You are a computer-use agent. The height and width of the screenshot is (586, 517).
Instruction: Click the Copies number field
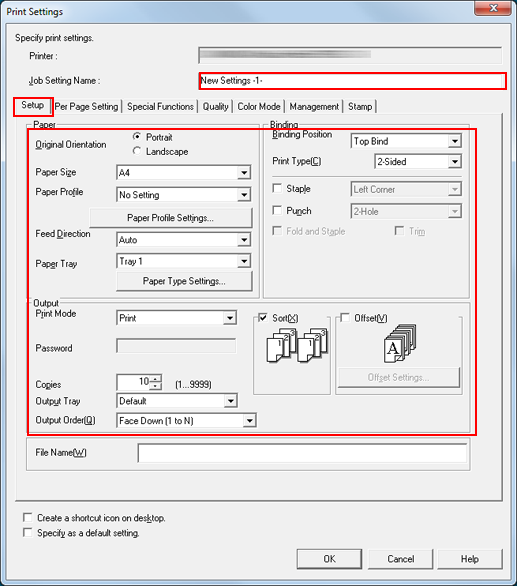(x=134, y=382)
